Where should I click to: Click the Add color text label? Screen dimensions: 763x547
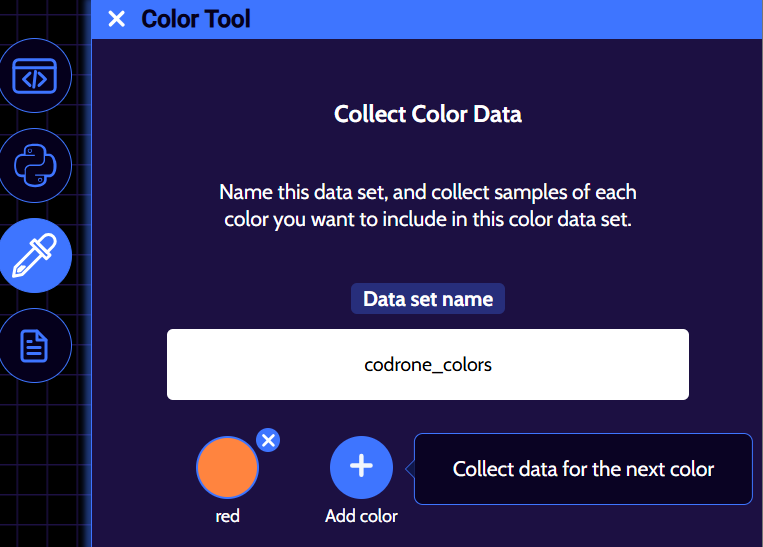pos(361,516)
